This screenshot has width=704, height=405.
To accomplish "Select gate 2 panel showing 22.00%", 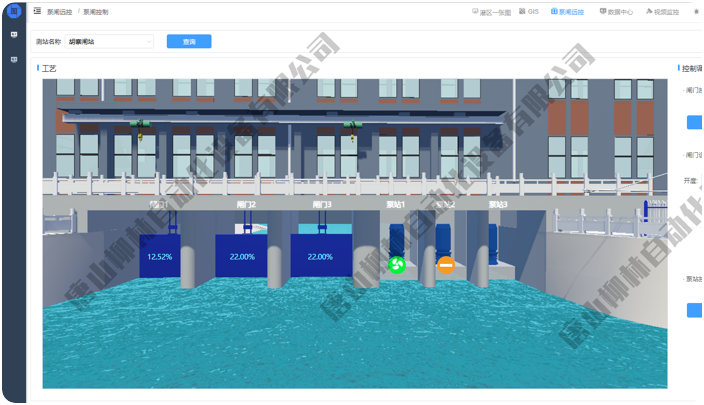I will click(242, 256).
